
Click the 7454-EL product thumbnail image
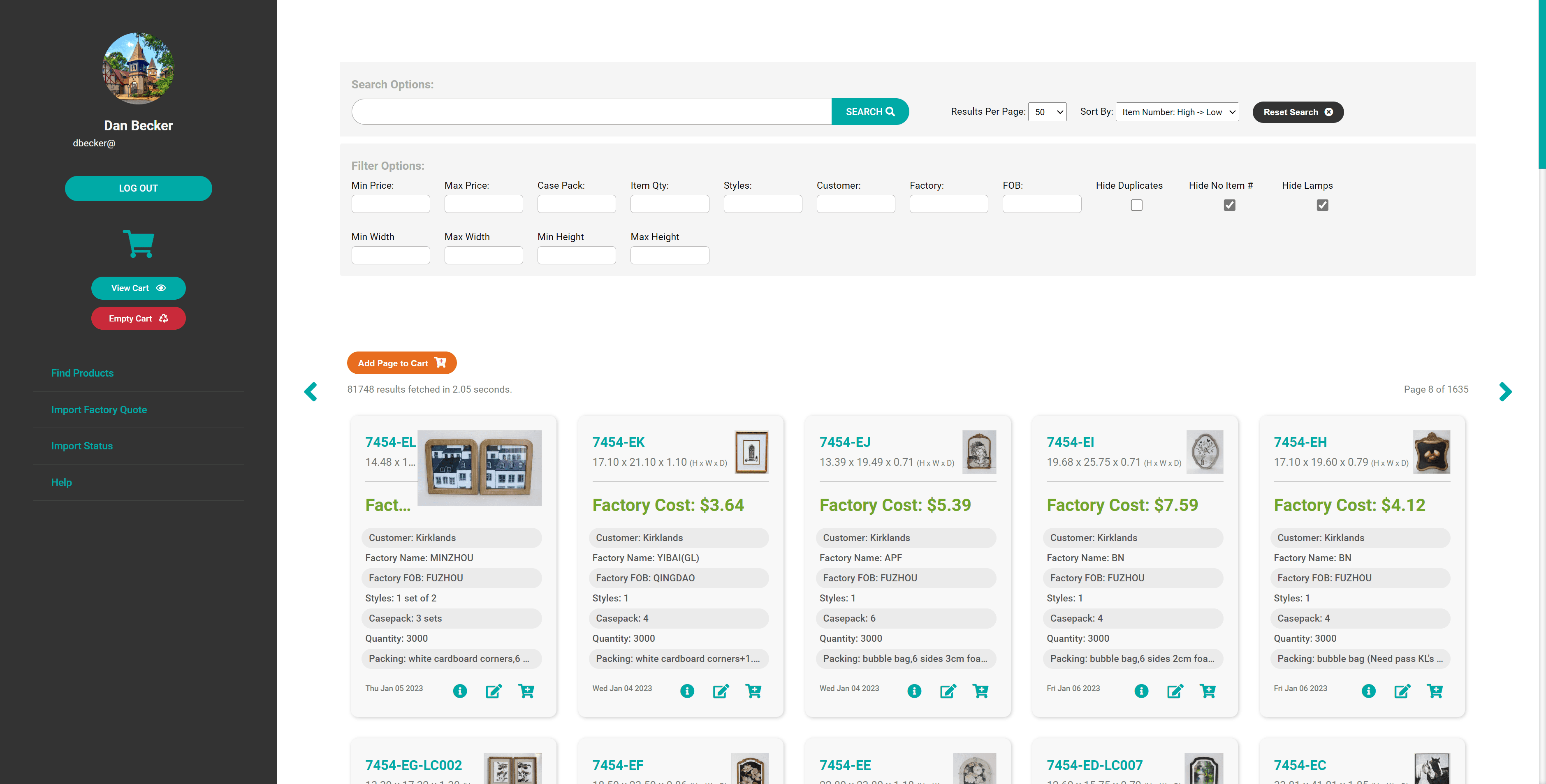pyautogui.click(x=480, y=467)
